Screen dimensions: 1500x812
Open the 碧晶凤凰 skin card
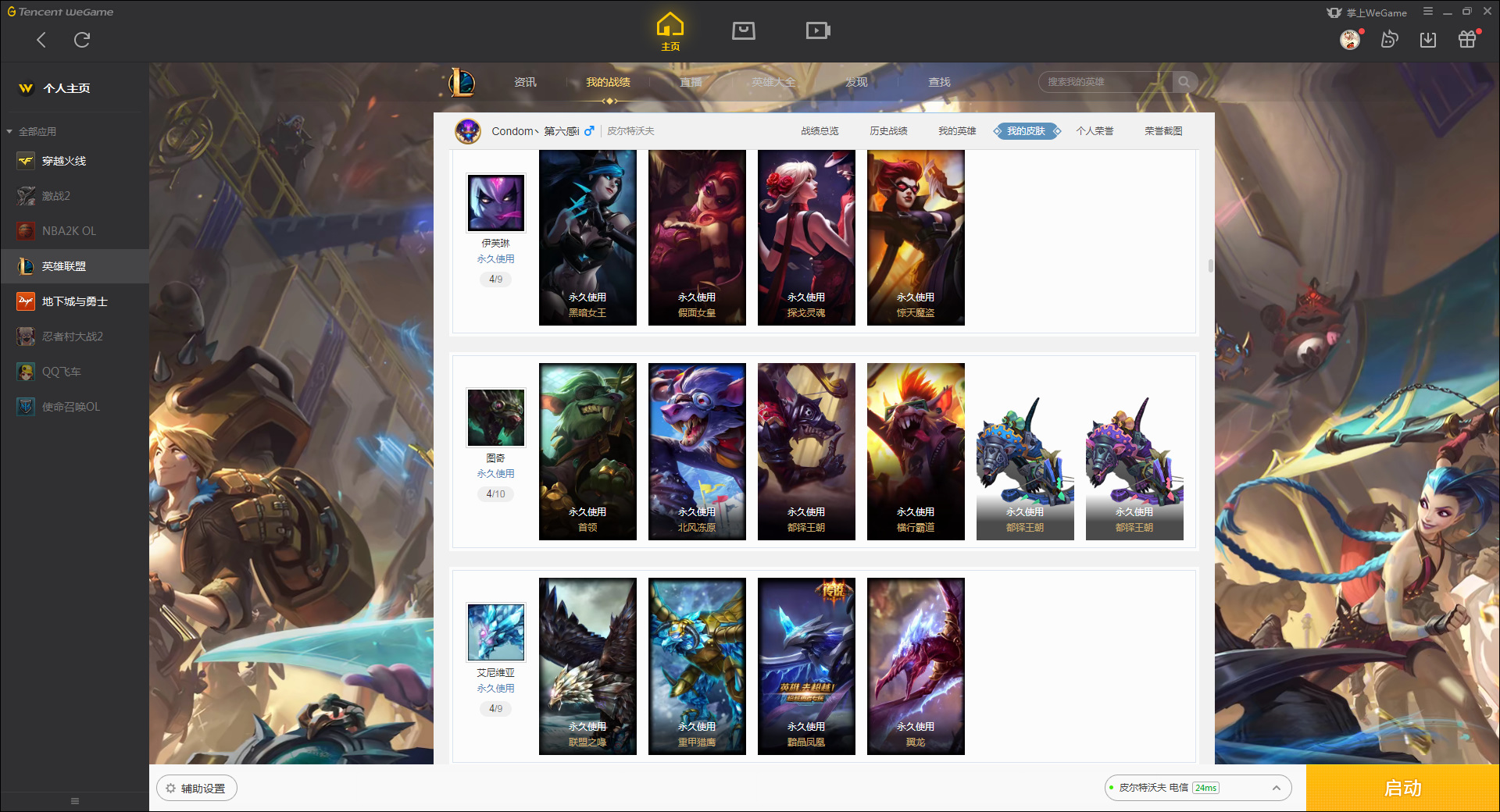click(806, 666)
